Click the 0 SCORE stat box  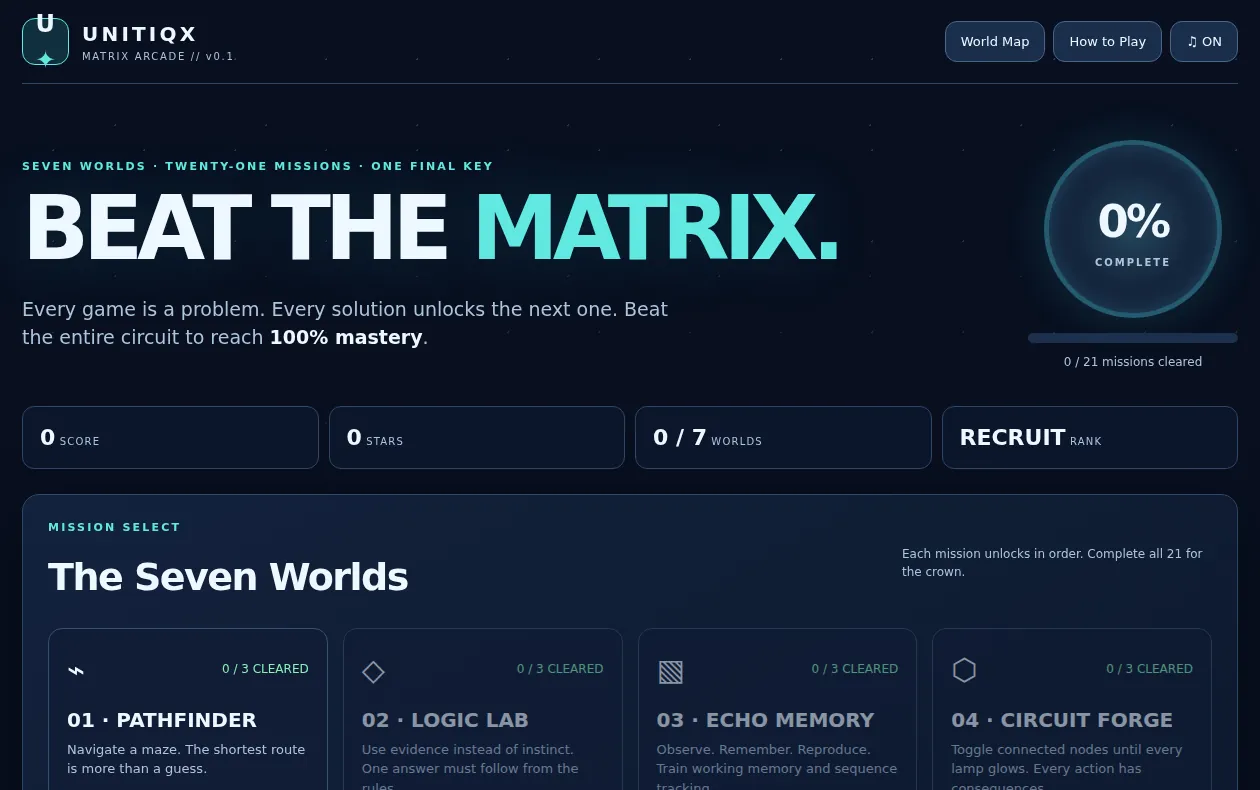click(x=170, y=437)
